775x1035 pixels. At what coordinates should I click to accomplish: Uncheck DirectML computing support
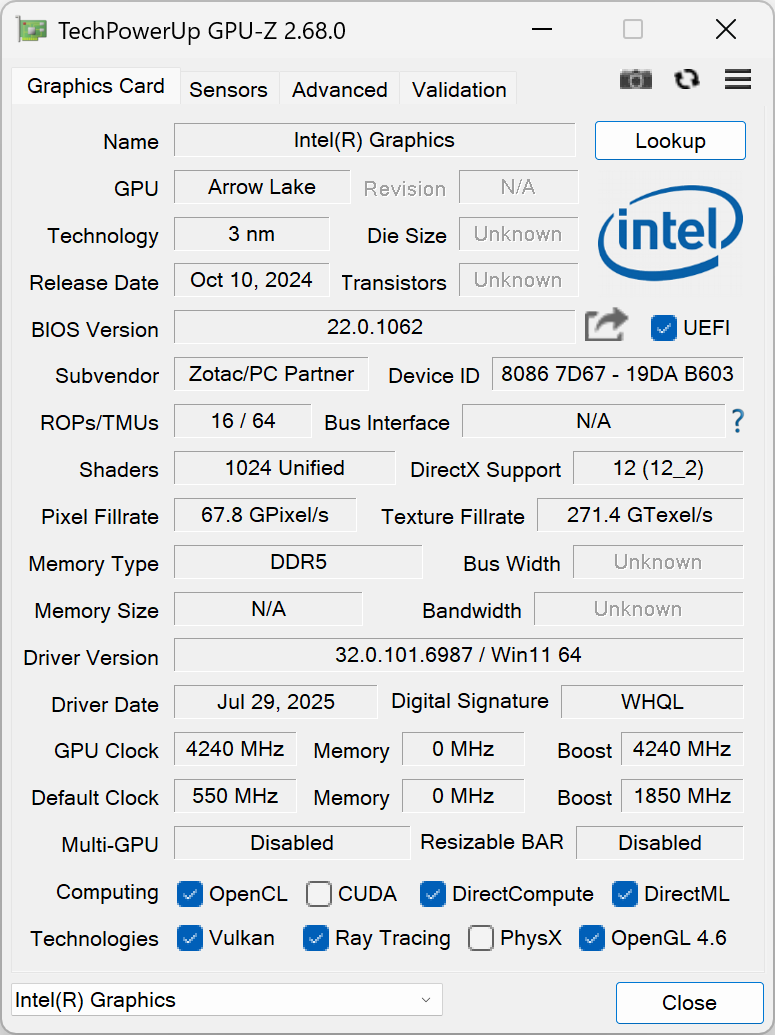624,894
